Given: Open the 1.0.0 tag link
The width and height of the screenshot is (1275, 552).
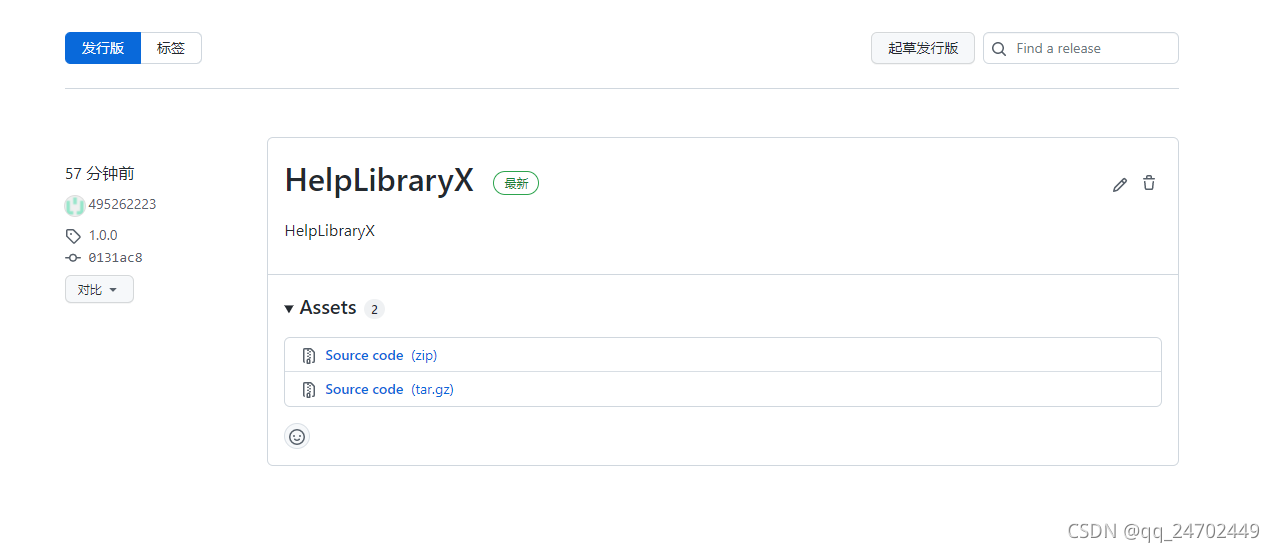Looking at the screenshot, I should (x=103, y=236).
